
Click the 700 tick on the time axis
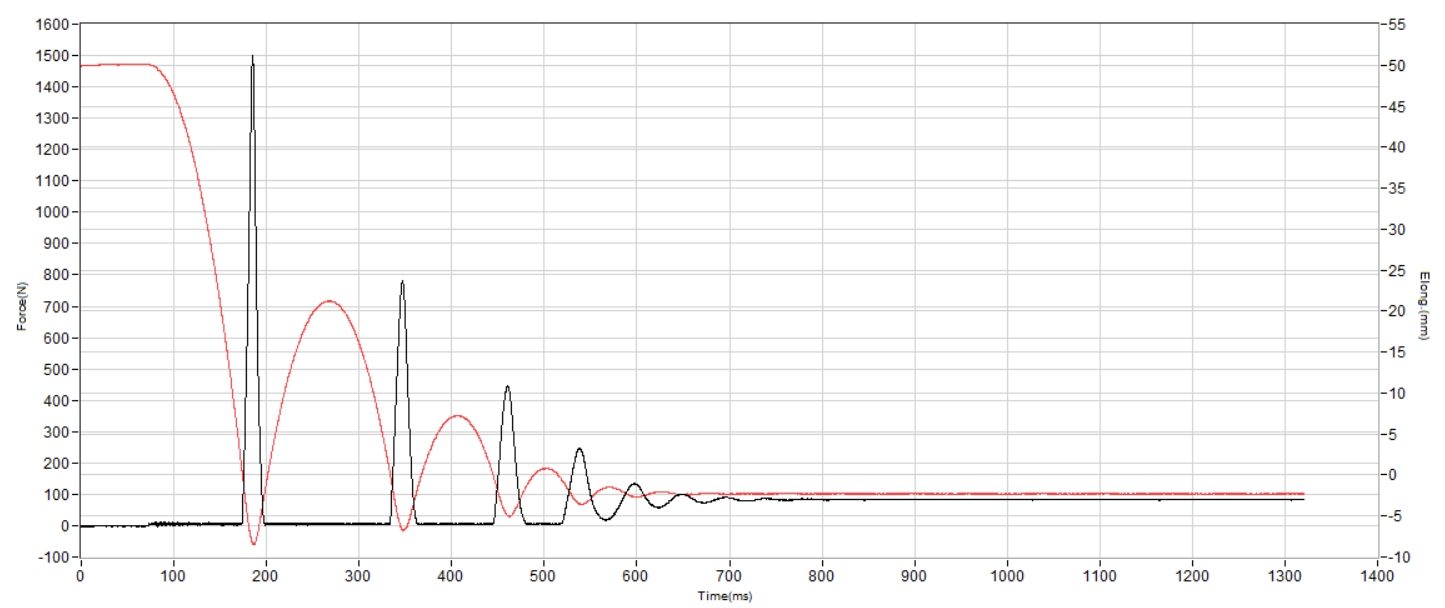(x=729, y=577)
